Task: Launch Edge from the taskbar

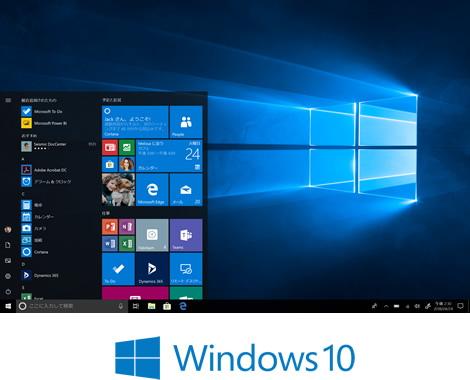Action: (183, 306)
